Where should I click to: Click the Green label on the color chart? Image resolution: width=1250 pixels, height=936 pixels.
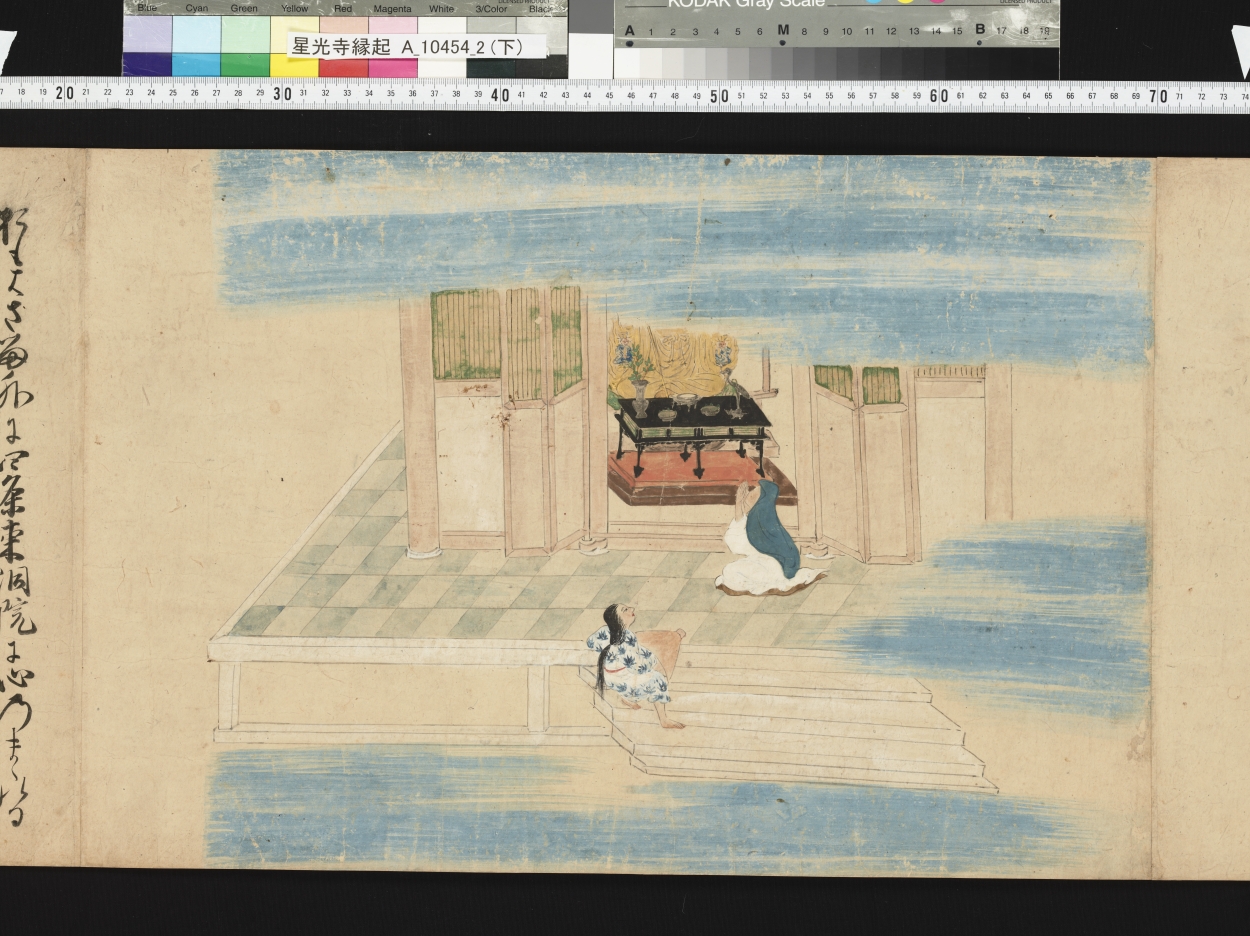pyautogui.click(x=244, y=9)
